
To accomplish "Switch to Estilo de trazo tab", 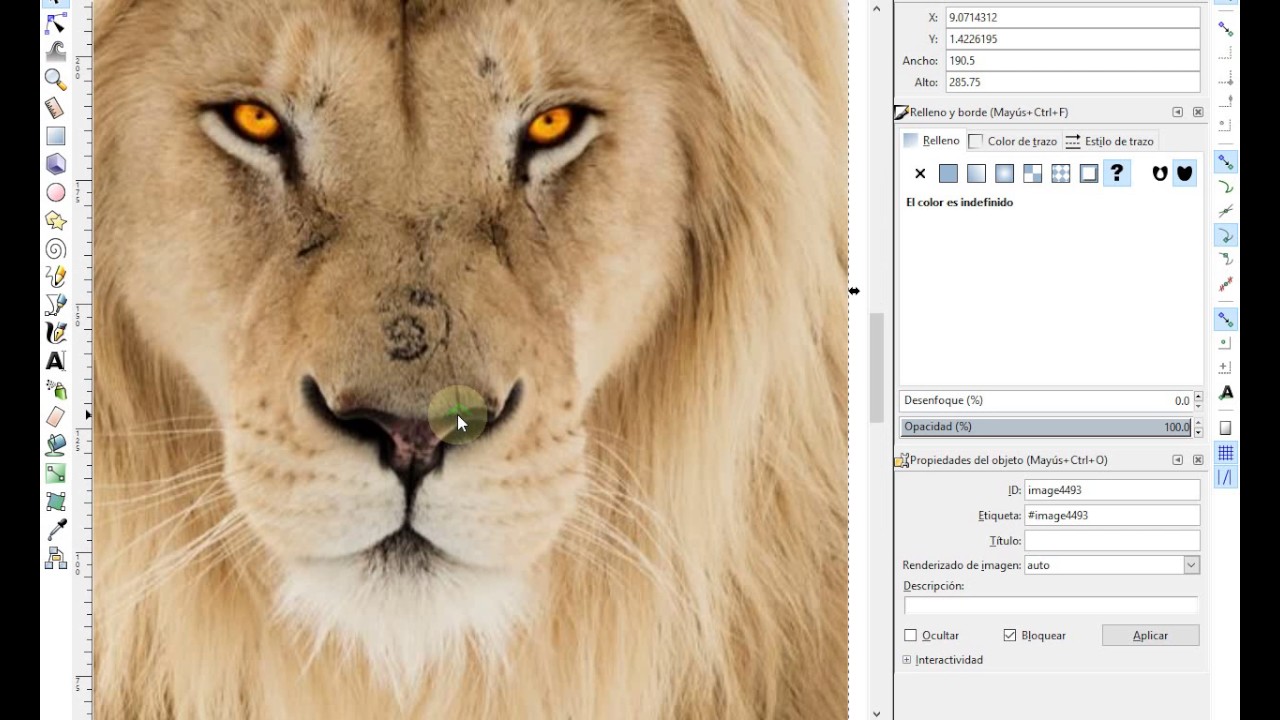I will pos(1109,141).
